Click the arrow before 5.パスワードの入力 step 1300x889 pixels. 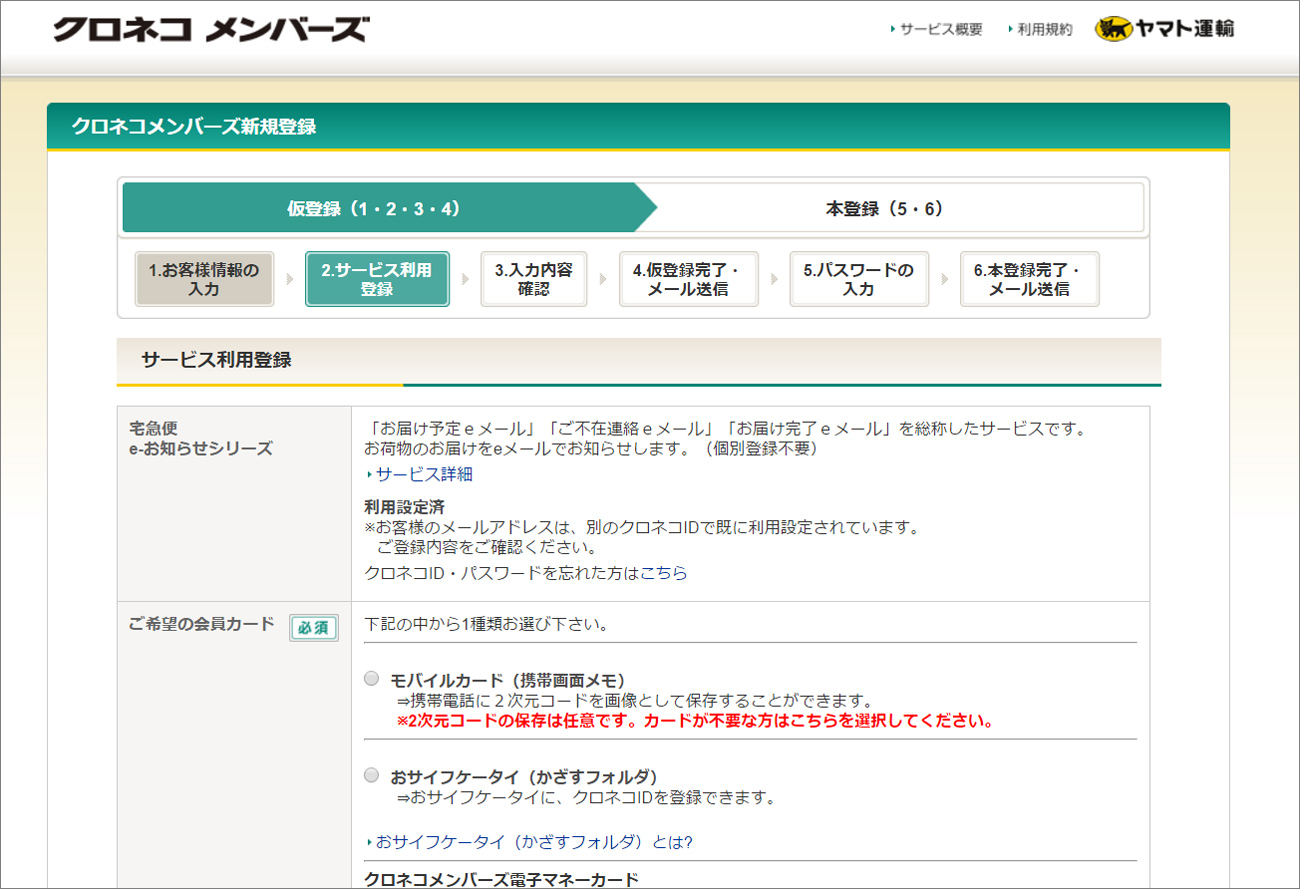pyautogui.click(x=774, y=279)
